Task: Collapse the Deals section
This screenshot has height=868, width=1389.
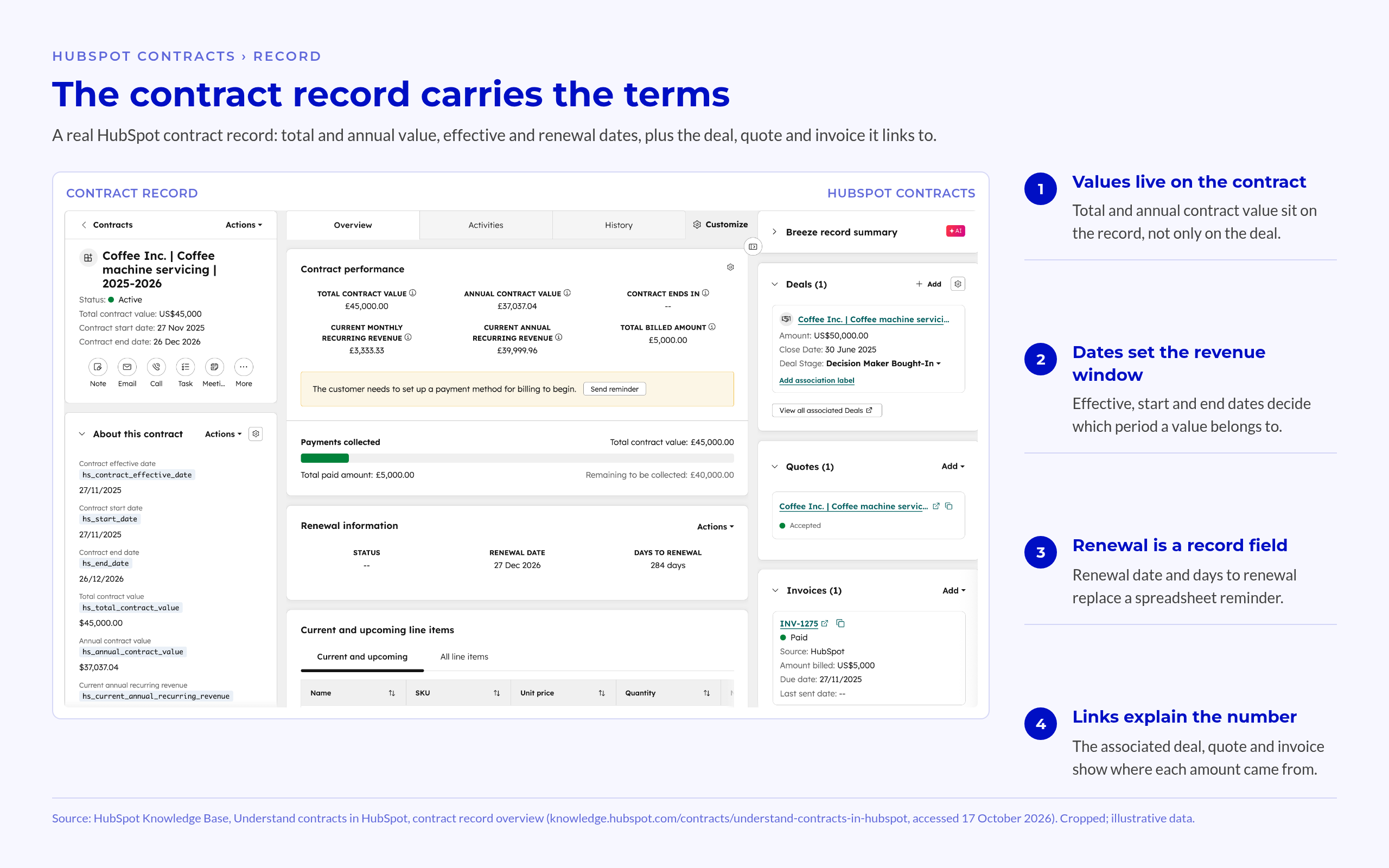Action: pos(774,284)
